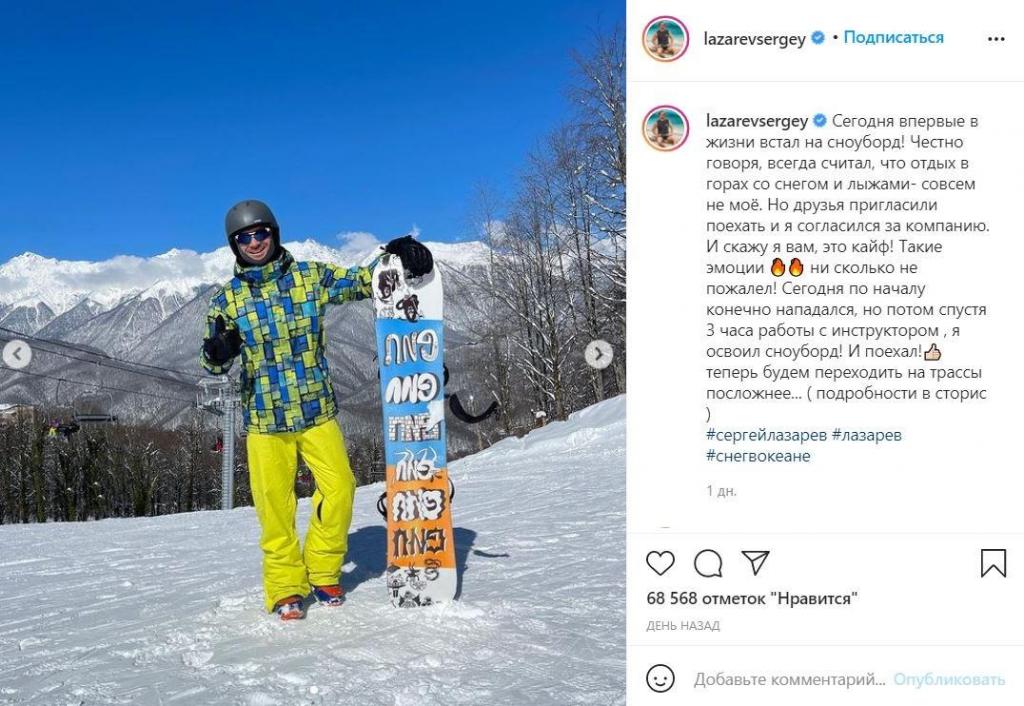Click the ДЕНЬ НАЗАД timestamp
The width and height of the screenshot is (1024, 706).
(x=683, y=626)
